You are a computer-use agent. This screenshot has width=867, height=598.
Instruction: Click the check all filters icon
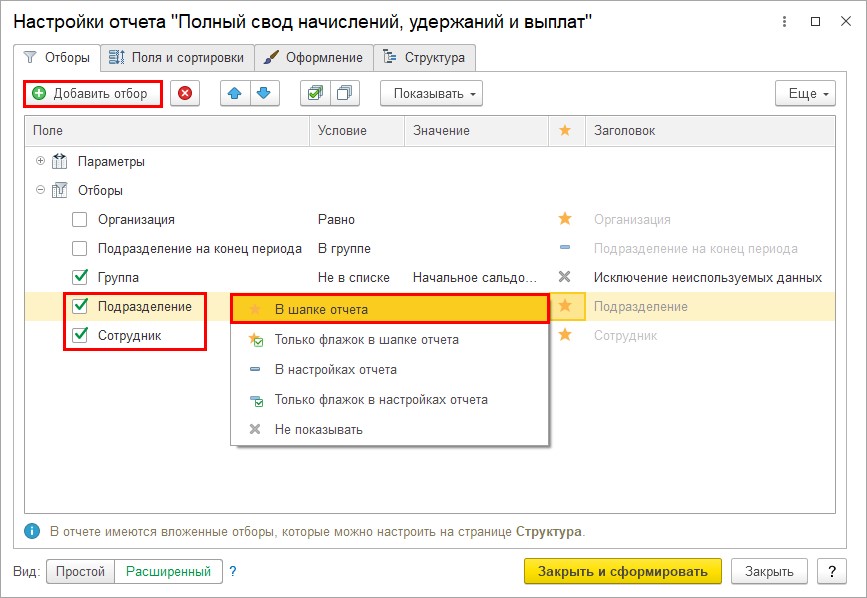[315, 93]
